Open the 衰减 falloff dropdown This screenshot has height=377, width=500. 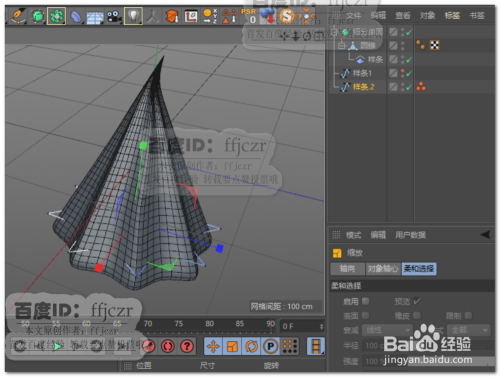[x=387, y=330]
